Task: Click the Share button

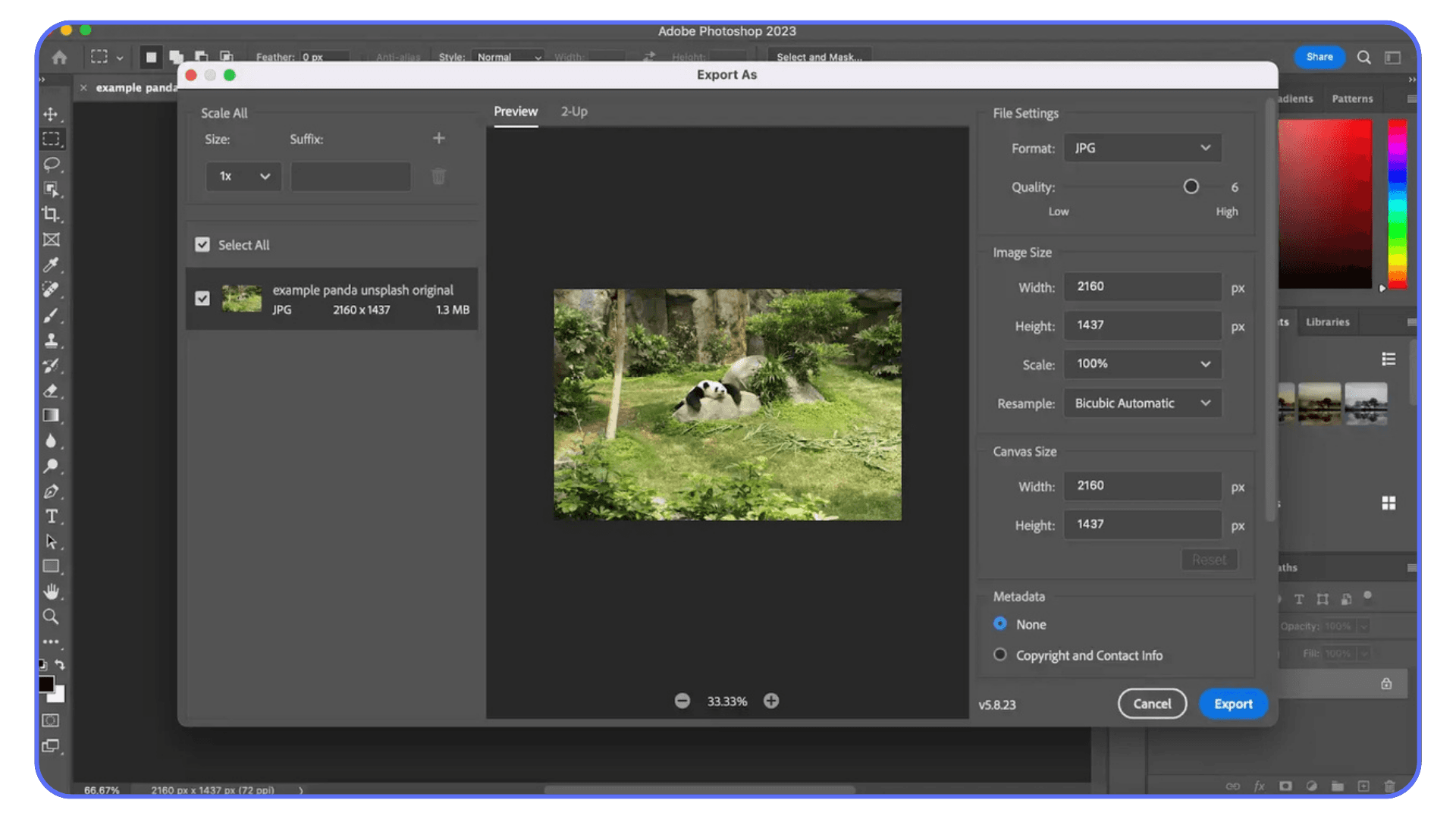Action: [x=1319, y=57]
